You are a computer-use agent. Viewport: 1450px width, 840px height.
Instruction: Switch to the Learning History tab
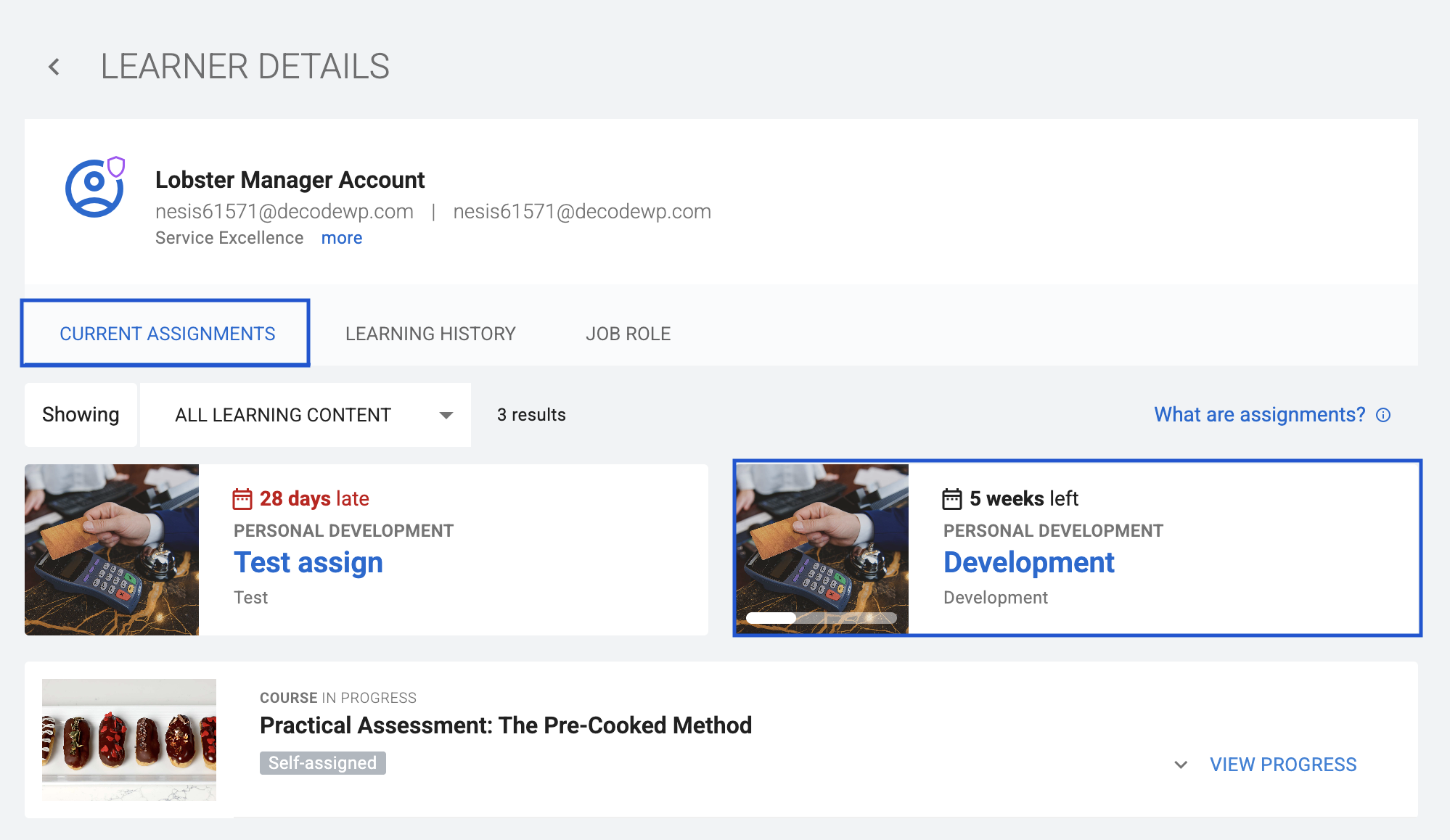430,334
